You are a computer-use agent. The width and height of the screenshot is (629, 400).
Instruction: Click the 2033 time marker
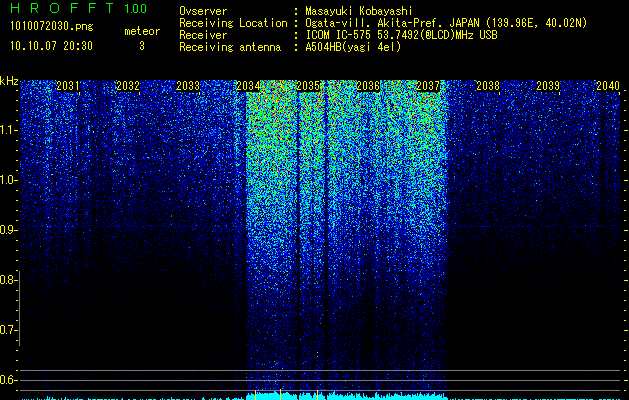(x=188, y=86)
